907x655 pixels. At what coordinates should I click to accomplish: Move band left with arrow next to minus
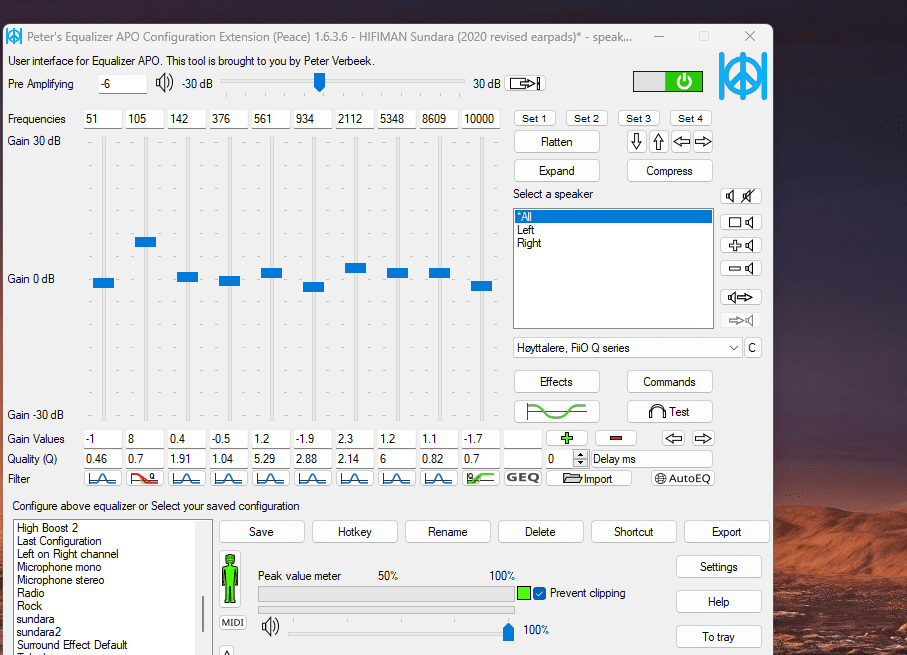pyautogui.click(x=674, y=438)
